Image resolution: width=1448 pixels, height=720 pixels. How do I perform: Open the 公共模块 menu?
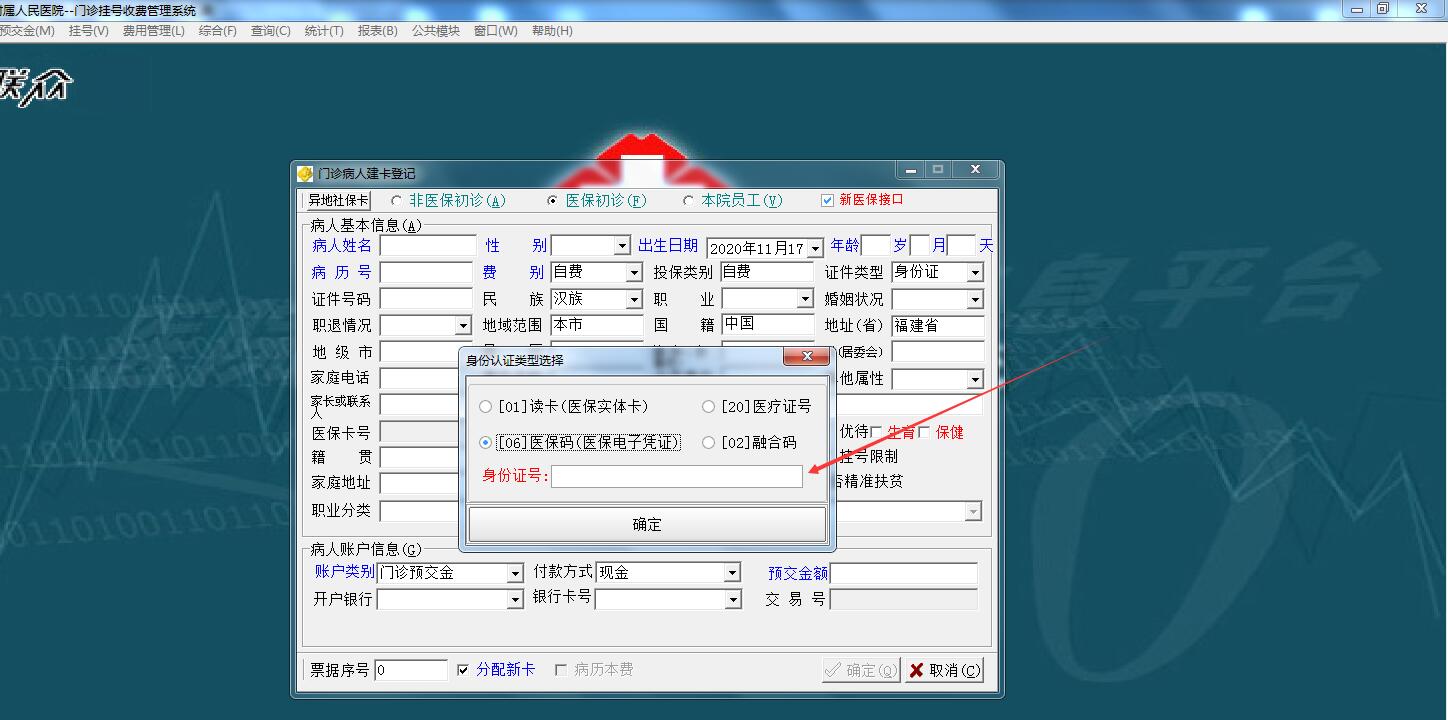pyautogui.click(x=436, y=31)
